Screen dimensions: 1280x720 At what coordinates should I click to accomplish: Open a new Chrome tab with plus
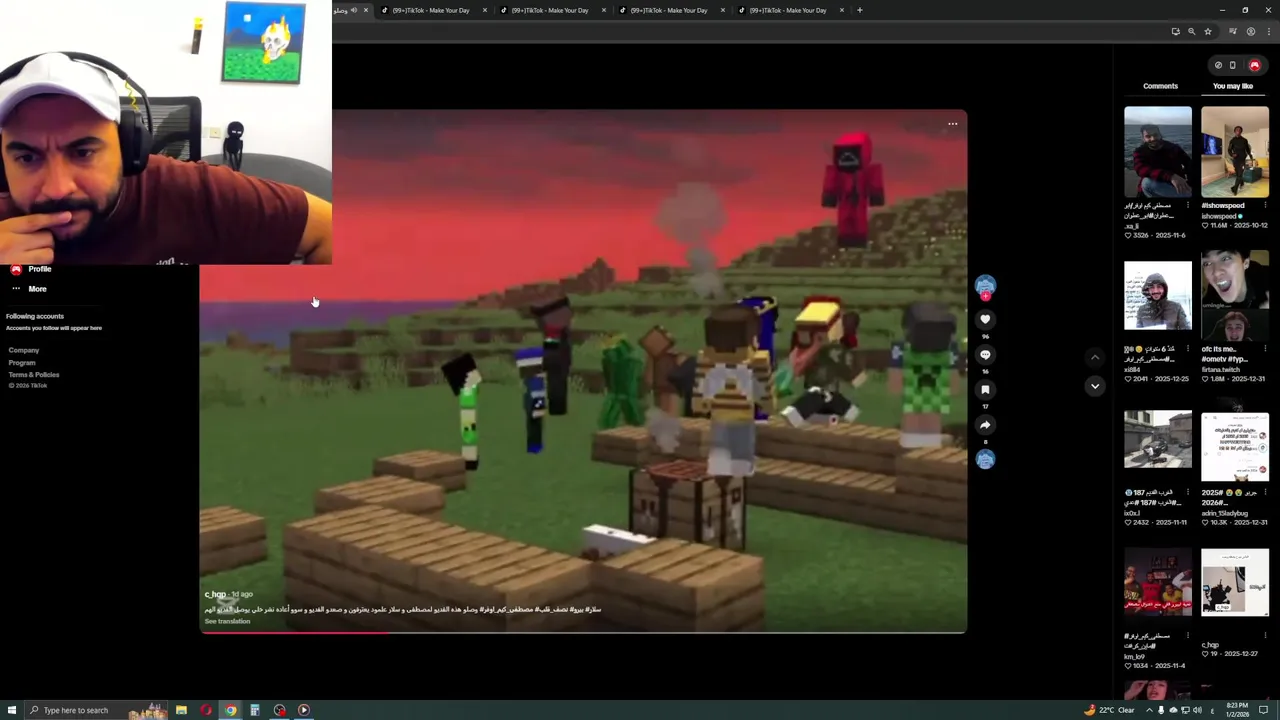pos(859,10)
